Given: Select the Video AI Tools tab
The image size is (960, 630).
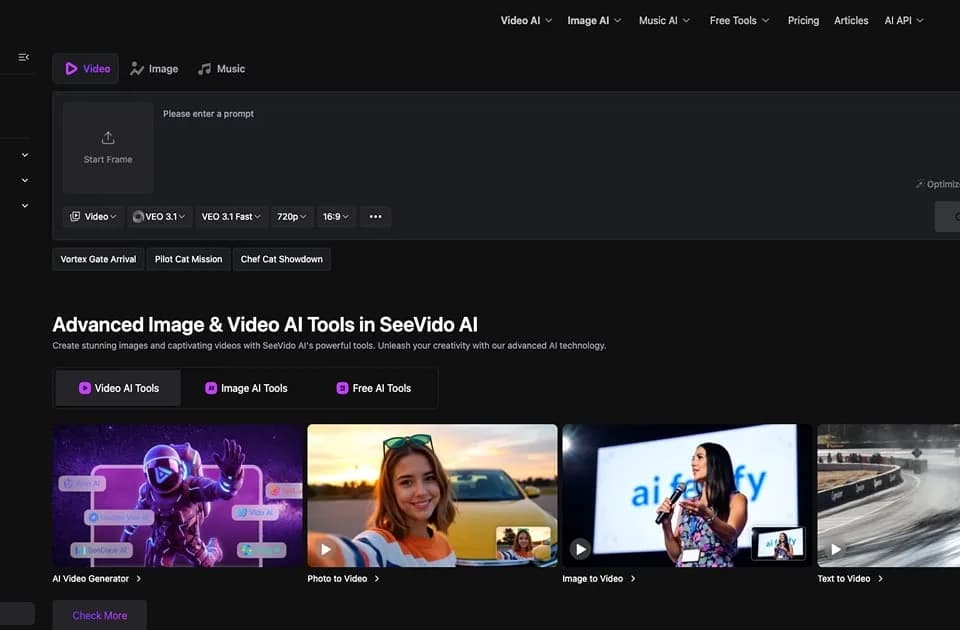Looking at the screenshot, I should point(118,388).
